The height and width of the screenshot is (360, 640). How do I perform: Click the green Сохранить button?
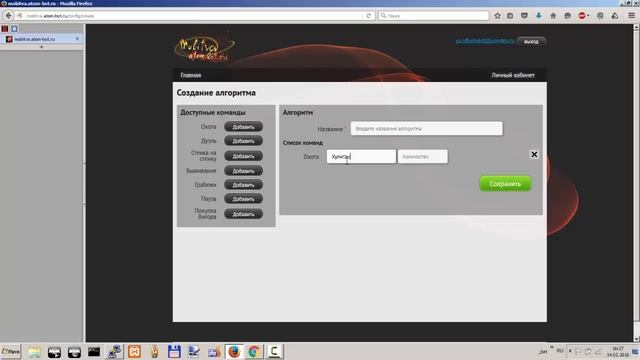click(x=505, y=184)
